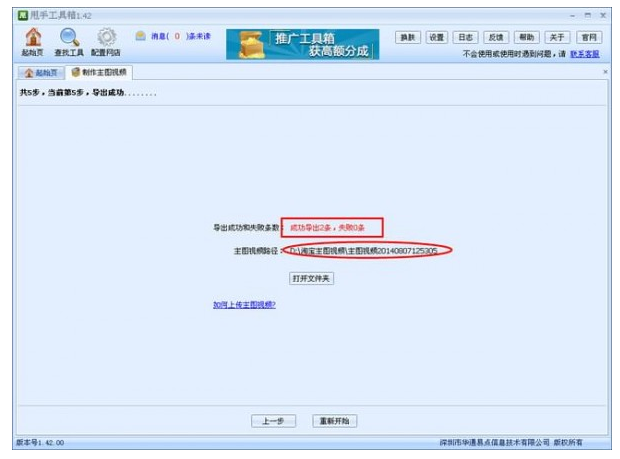Select the 查找工具 magnifier icon
Screen dimensions: 620x459
pyautogui.click(x=69, y=37)
